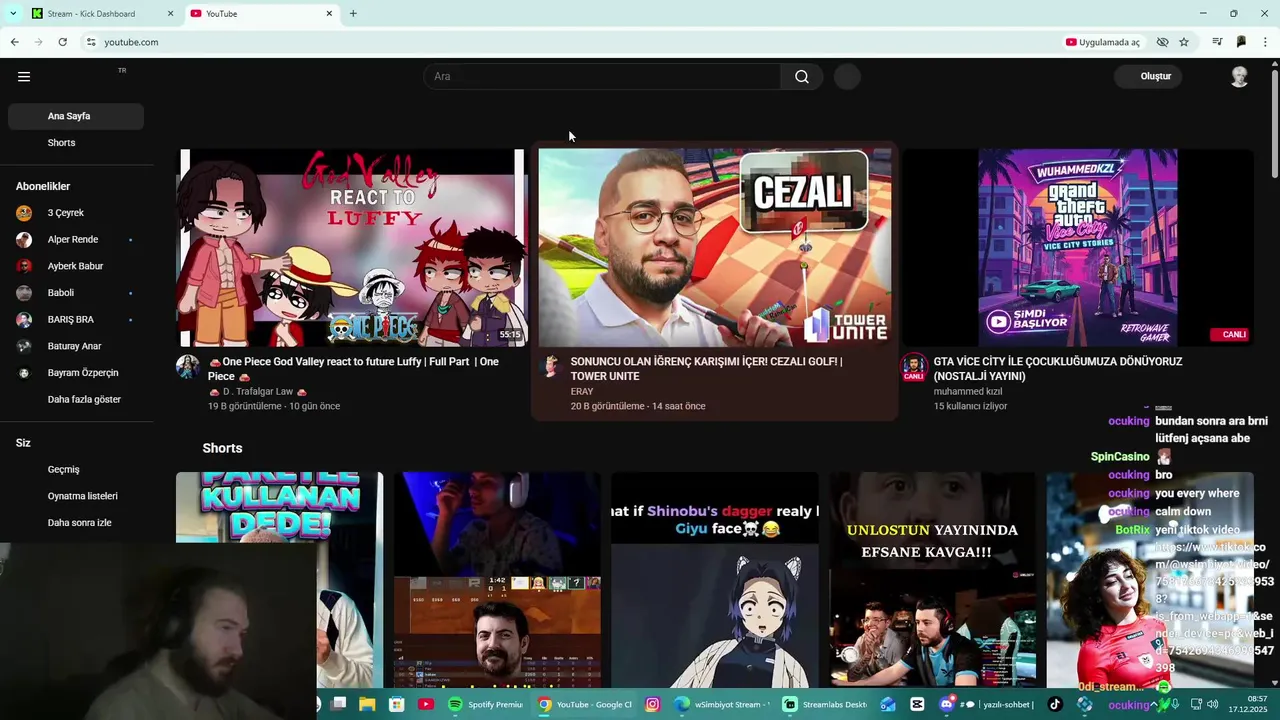The height and width of the screenshot is (720, 1280).
Task: Click the Chrome profile icon in toolbar
Action: pos(1241,42)
